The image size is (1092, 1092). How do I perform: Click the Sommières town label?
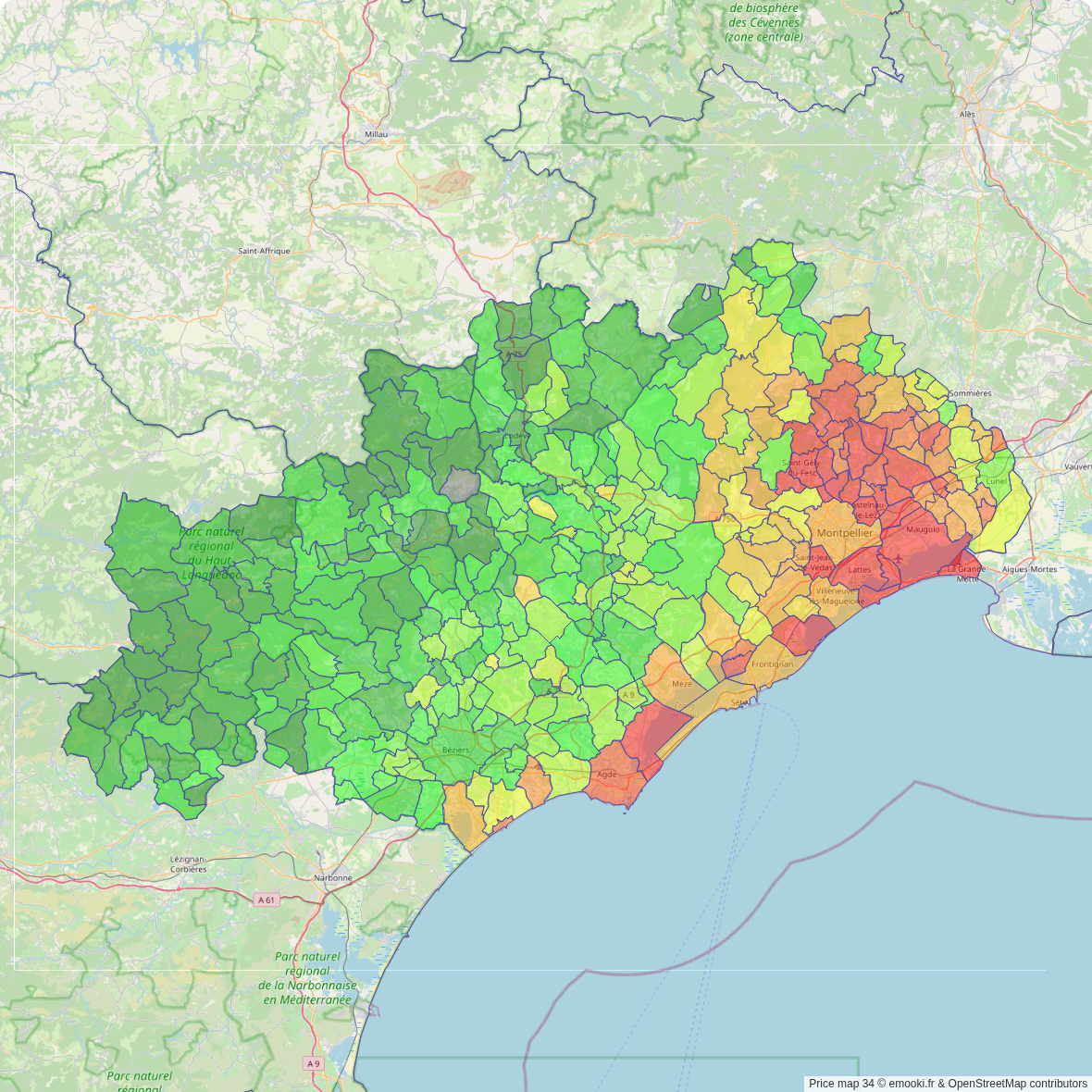coord(970,393)
